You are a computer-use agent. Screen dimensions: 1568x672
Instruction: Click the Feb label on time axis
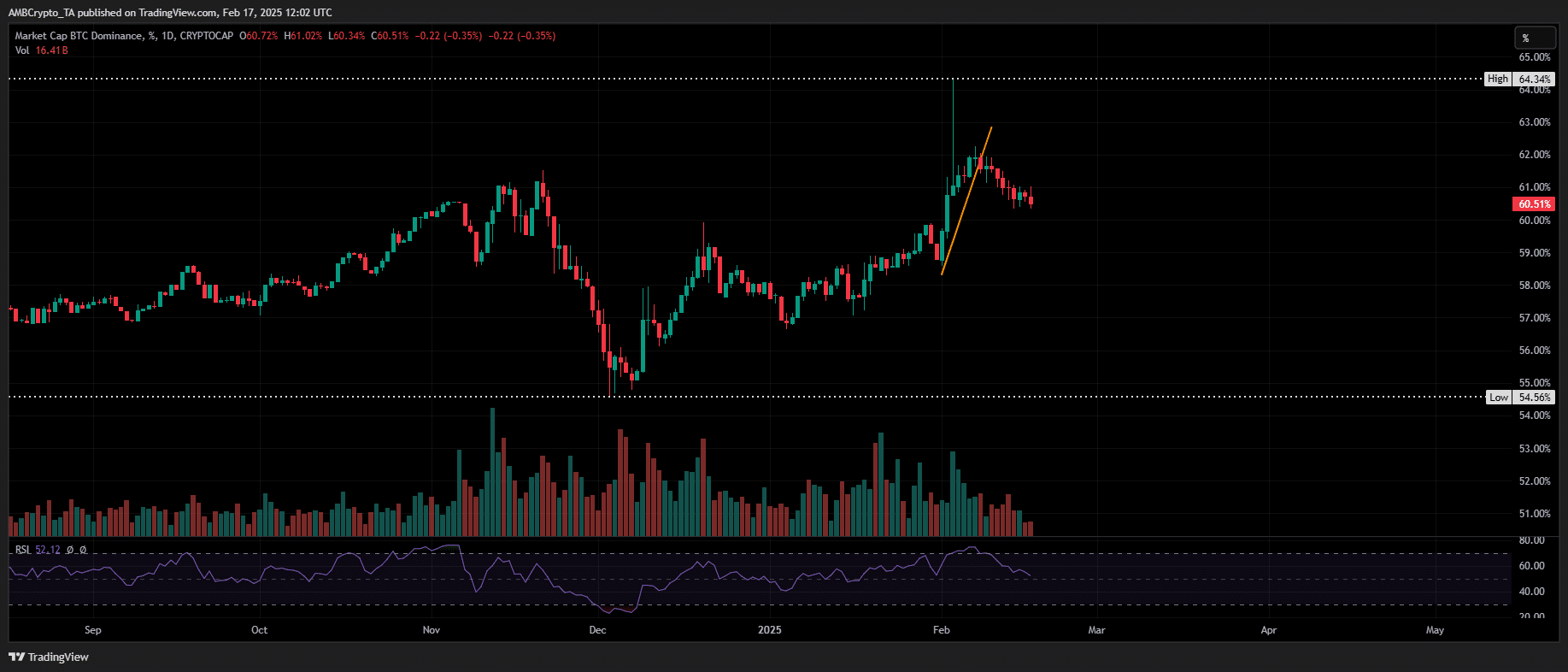(942, 630)
